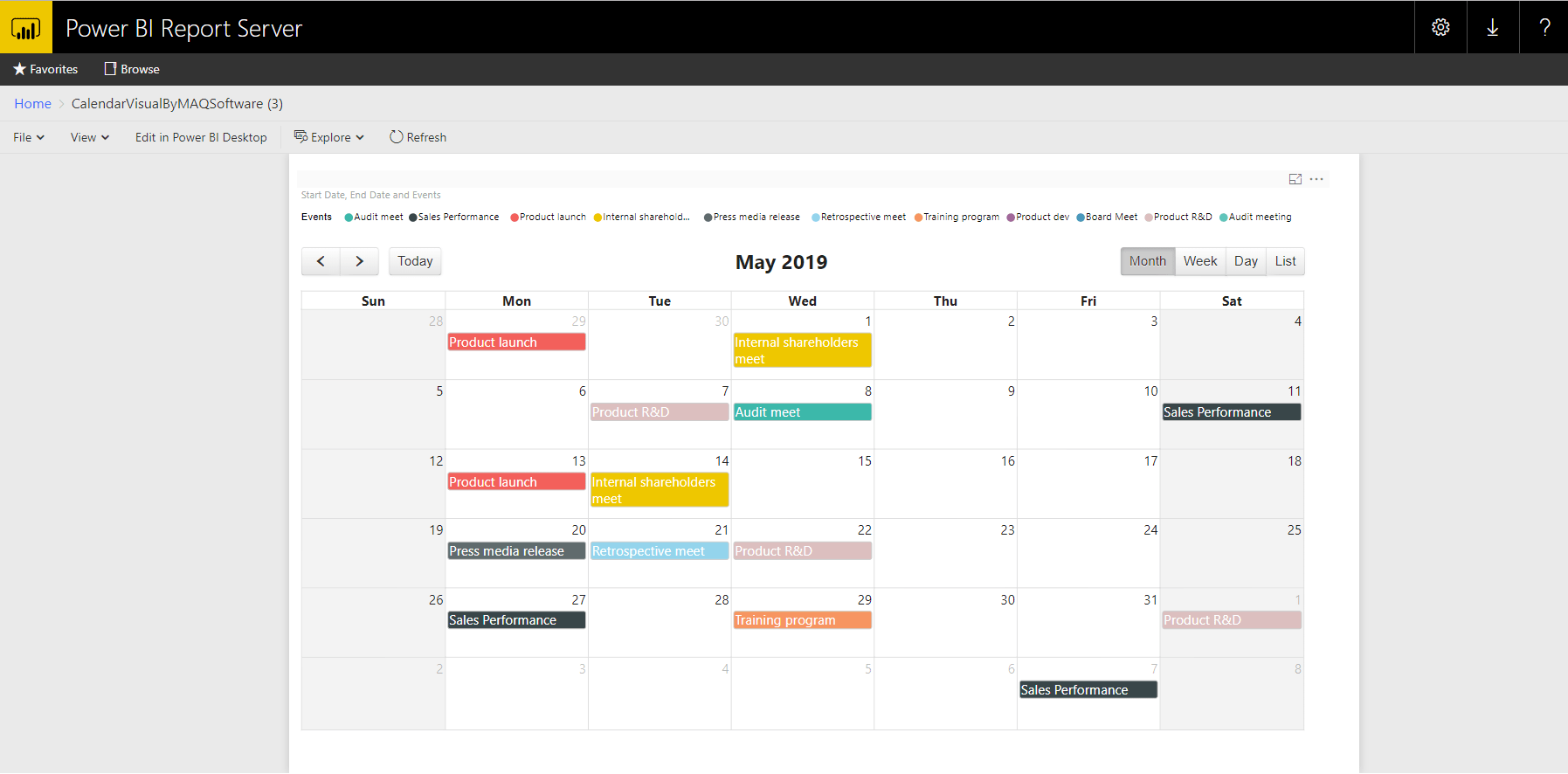Open Retrospective meet event on May 21
This screenshot has width=1568, height=774.
(660, 551)
